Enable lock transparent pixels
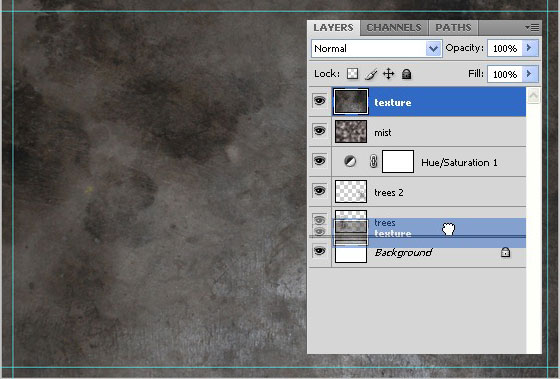Image resolution: width=560 pixels, height=379 pixels. click(x=352, y=74)
